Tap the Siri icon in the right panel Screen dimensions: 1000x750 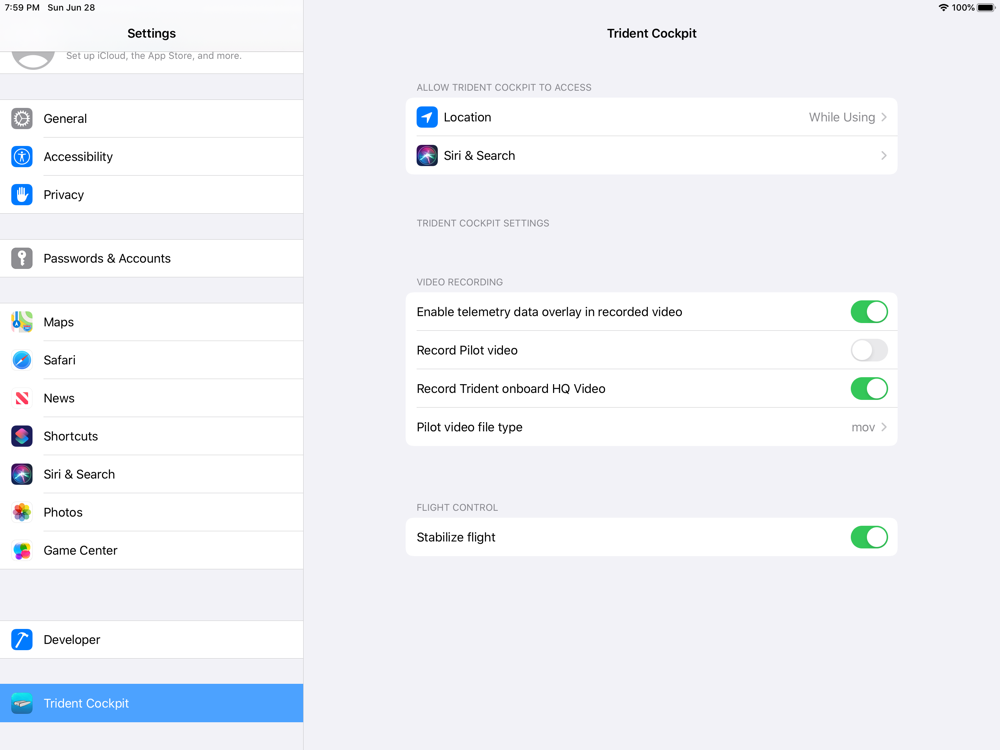(x=427, y=156)
